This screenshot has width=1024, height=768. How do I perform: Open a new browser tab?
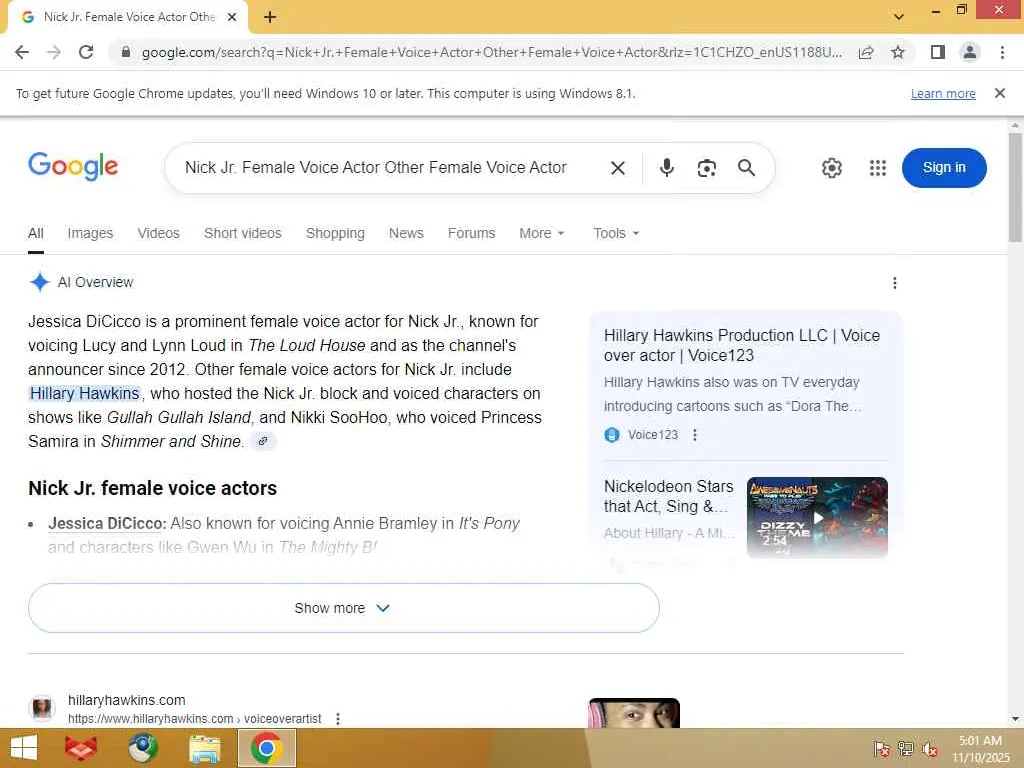pos(270,17)
